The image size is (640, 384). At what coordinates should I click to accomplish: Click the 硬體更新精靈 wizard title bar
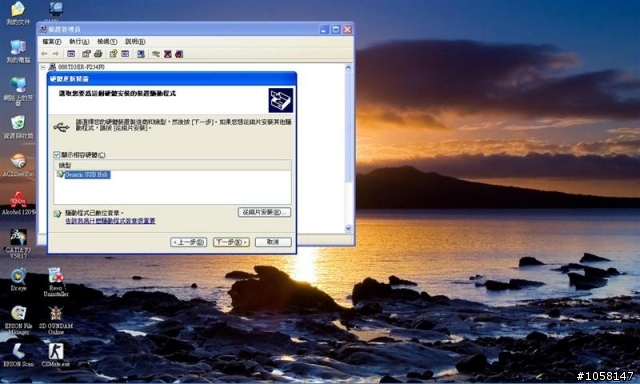coord(172,79)
